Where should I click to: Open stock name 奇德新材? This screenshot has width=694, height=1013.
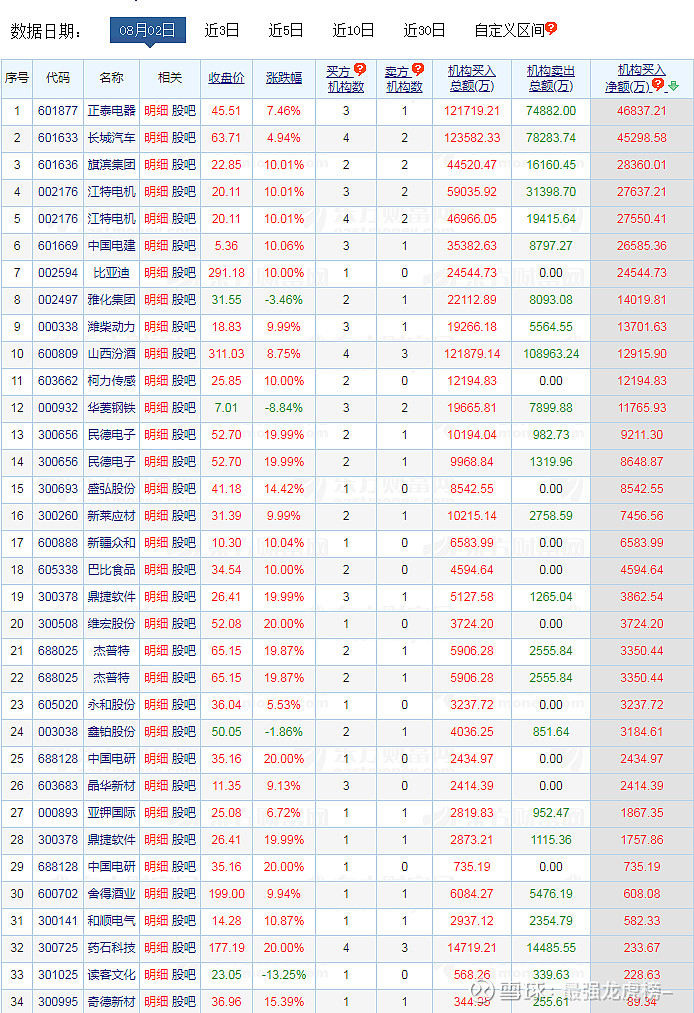click(111, 1002)
